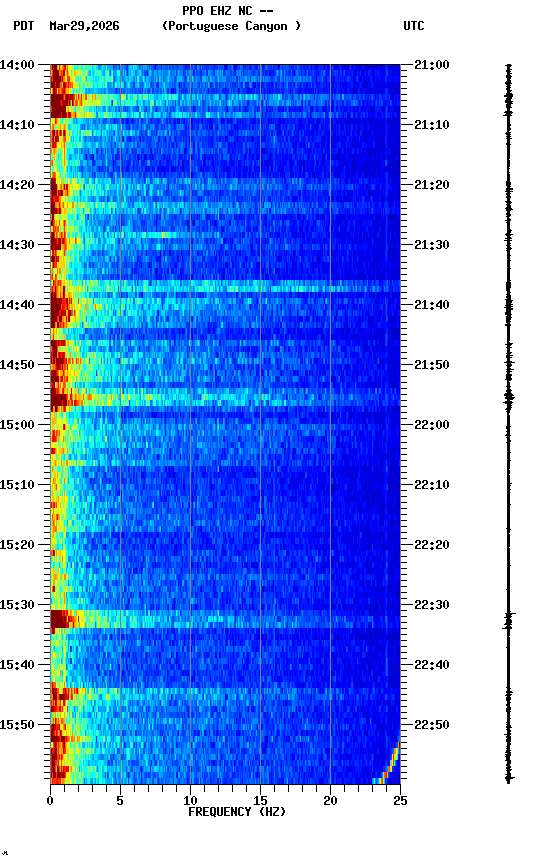
Task: Click the '15:30' PDT time label
Action: coord(17,605)
